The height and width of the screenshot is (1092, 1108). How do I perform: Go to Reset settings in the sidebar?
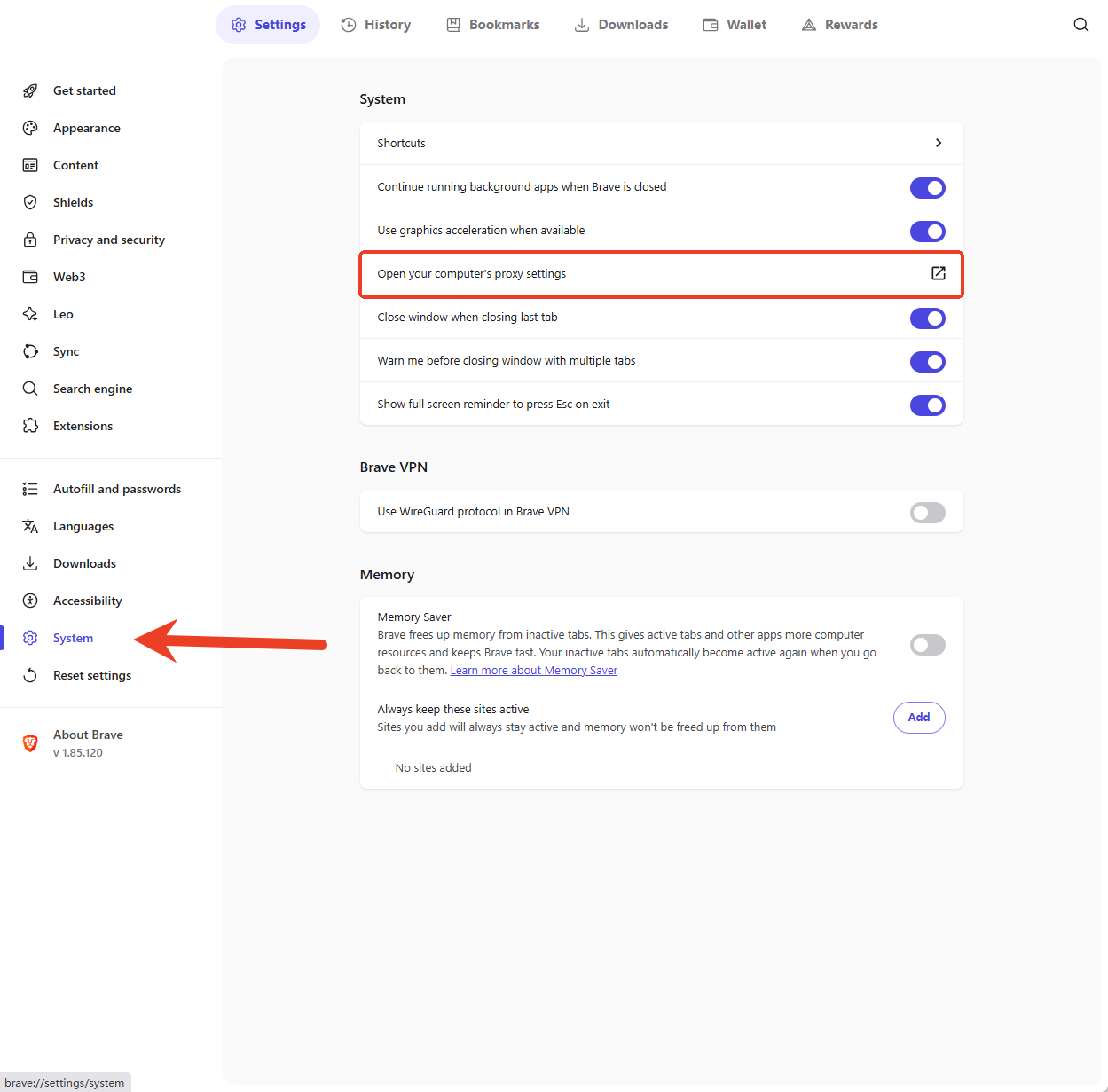click(91, 675)
